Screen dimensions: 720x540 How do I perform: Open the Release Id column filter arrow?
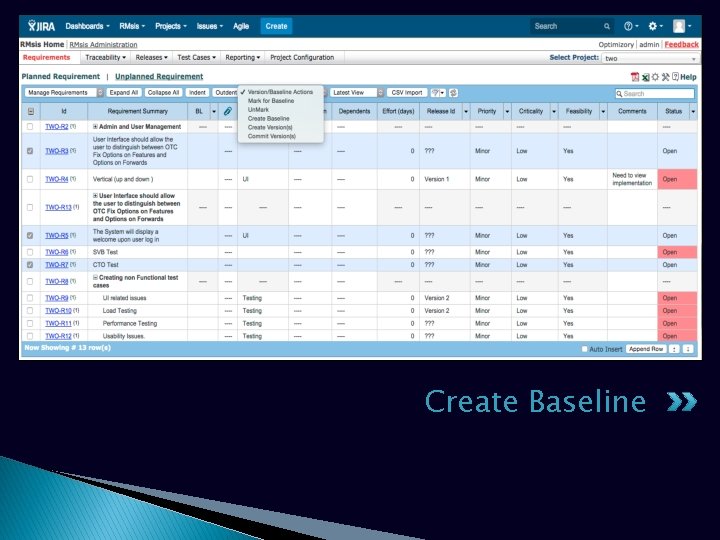tap(466, 111)
